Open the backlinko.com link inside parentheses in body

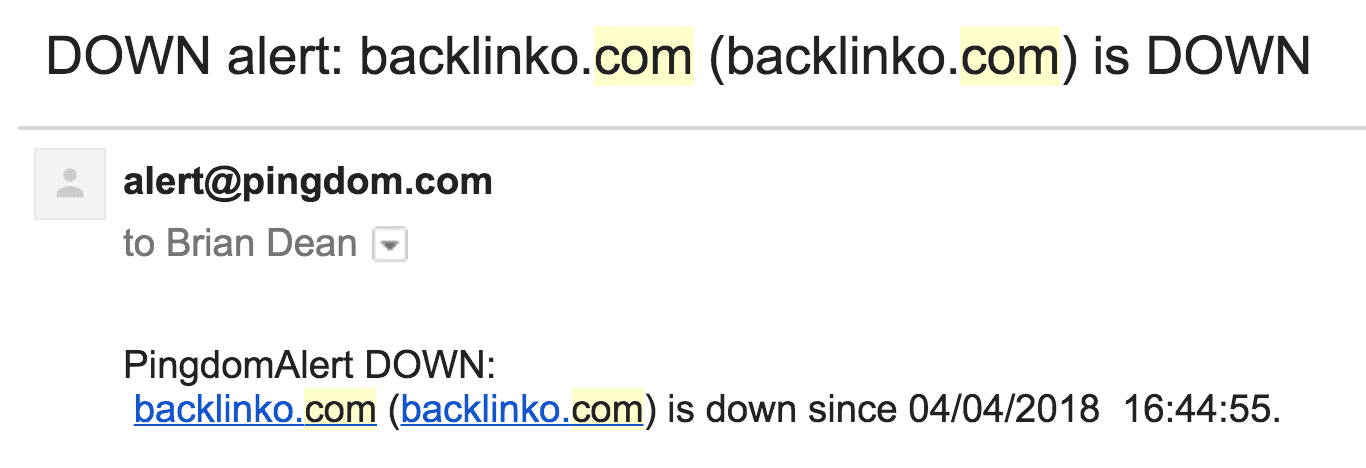pyautogui.click(x=521, y=410)
